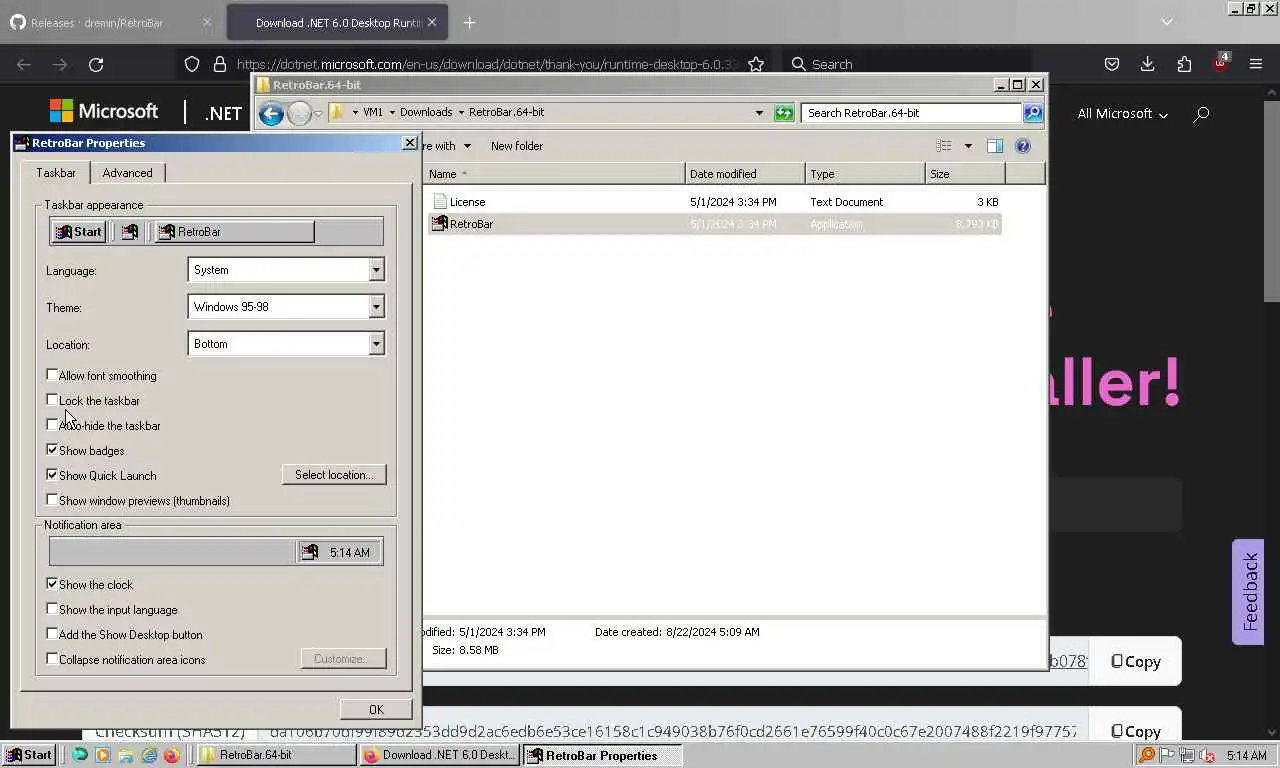Open the file explorer Quick Launch icon
Viewport: 1280px width, 768px height.
[126, 755]
